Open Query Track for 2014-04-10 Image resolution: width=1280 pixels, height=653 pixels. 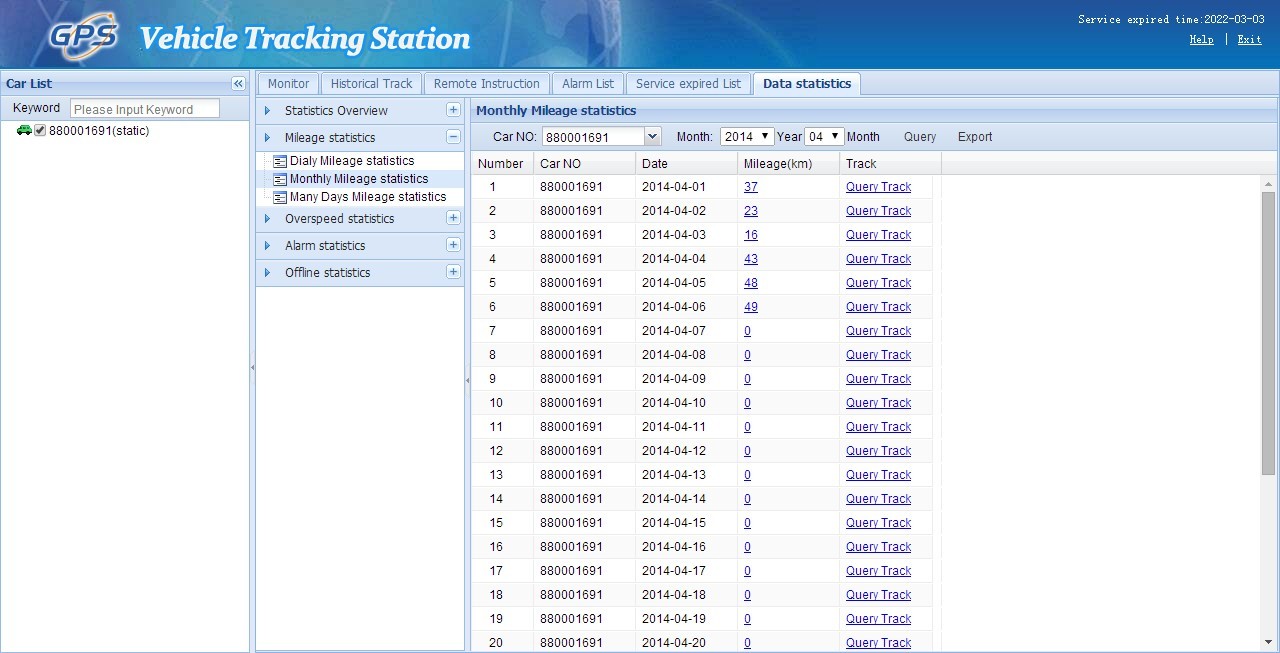click(878, 403)
